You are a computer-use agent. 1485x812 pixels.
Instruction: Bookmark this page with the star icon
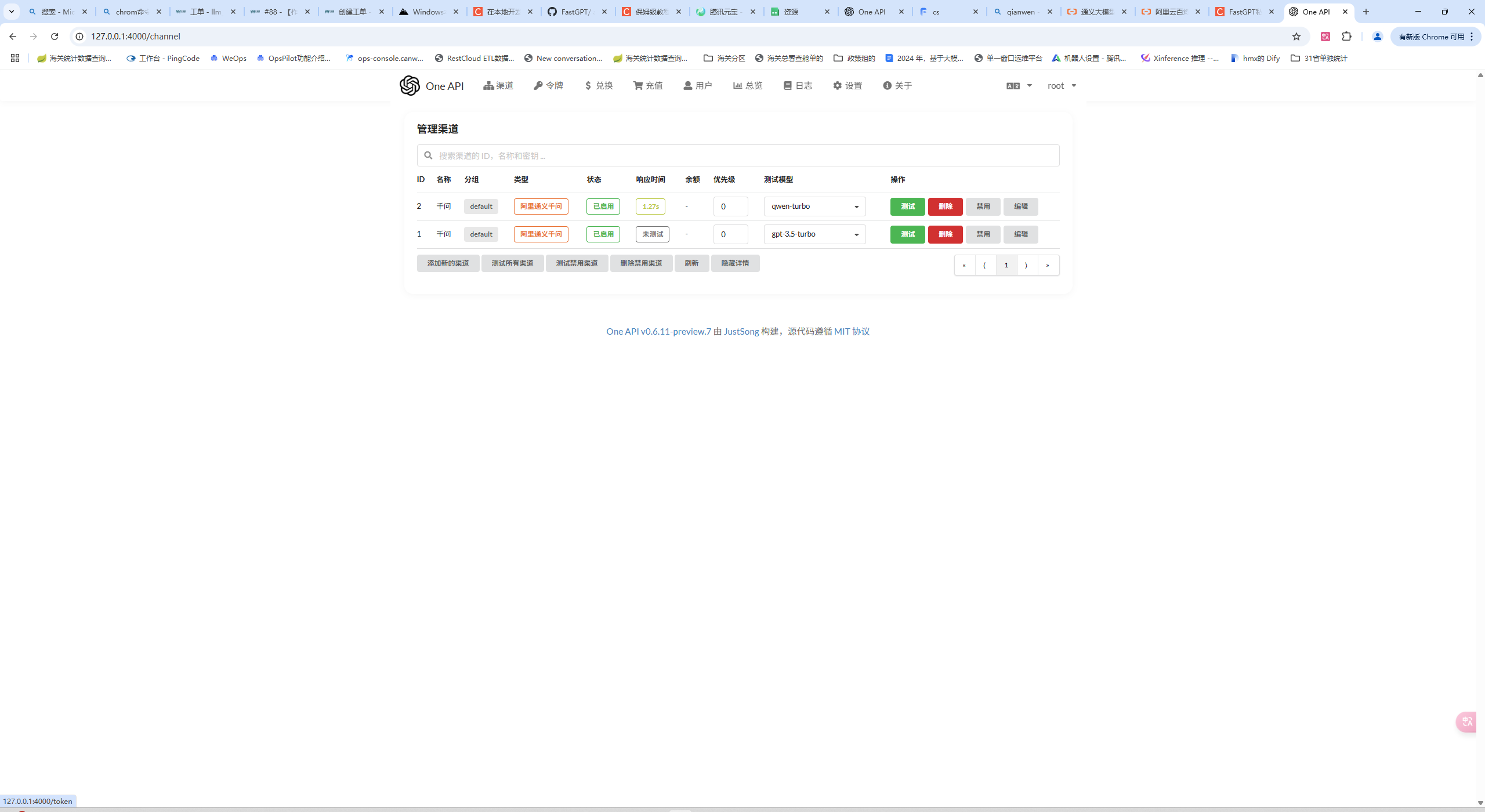[1296, 37]
